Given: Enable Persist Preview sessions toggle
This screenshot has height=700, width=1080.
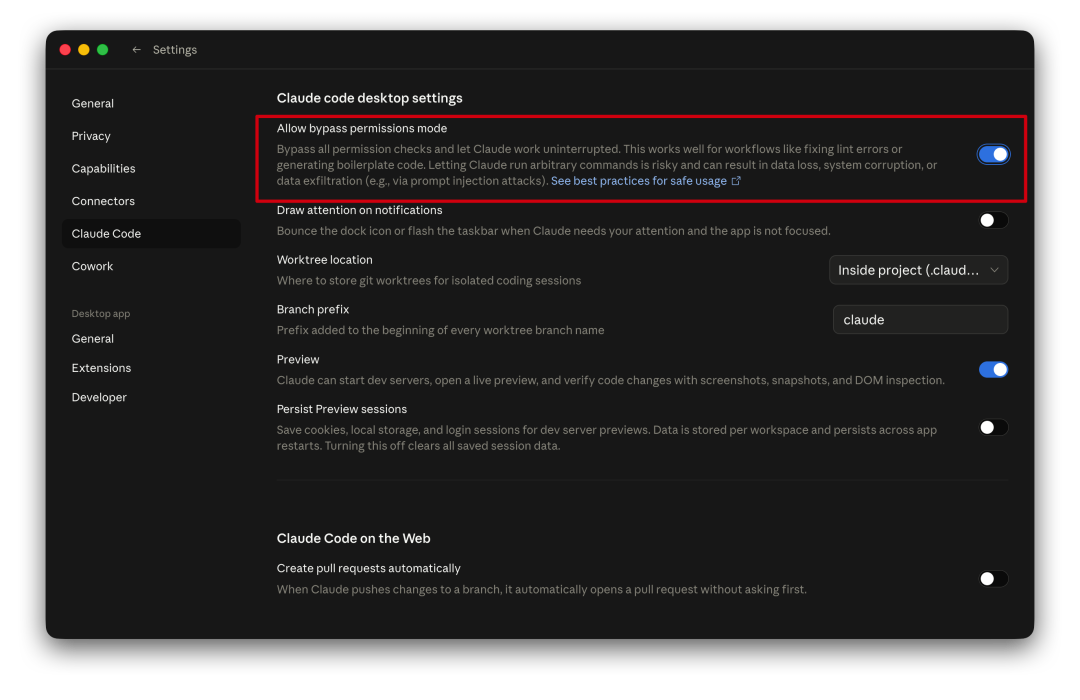Looking at the screenshot, I should (993, 427).
